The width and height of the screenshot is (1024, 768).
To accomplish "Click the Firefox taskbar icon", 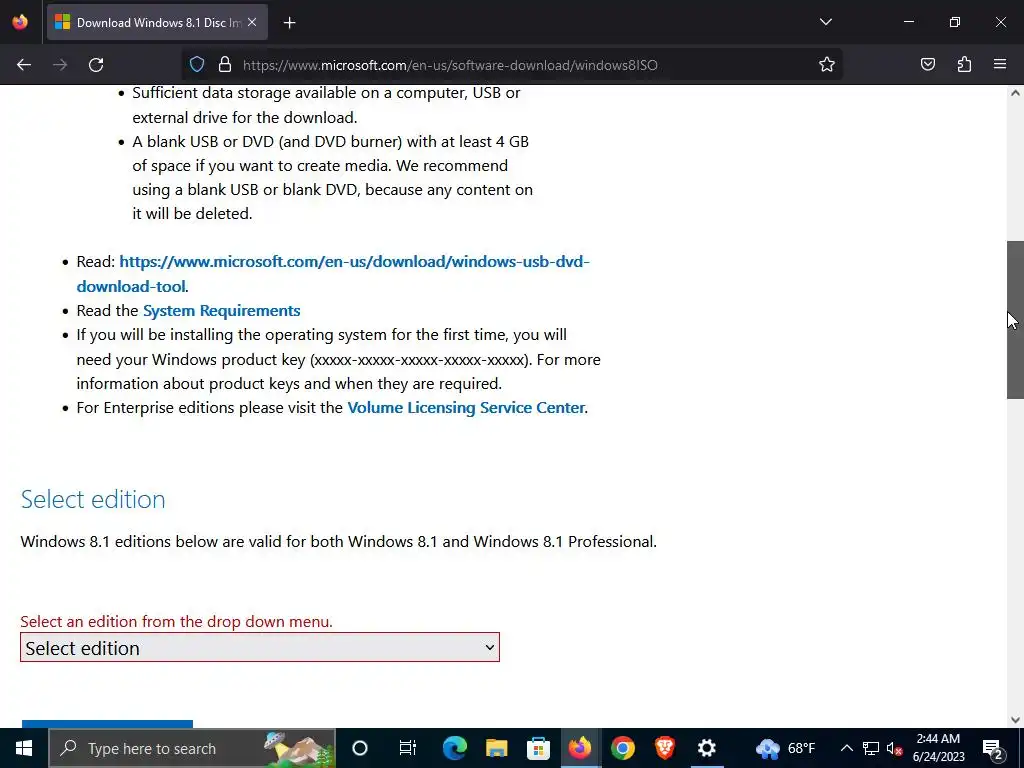I will coord(580,748).
